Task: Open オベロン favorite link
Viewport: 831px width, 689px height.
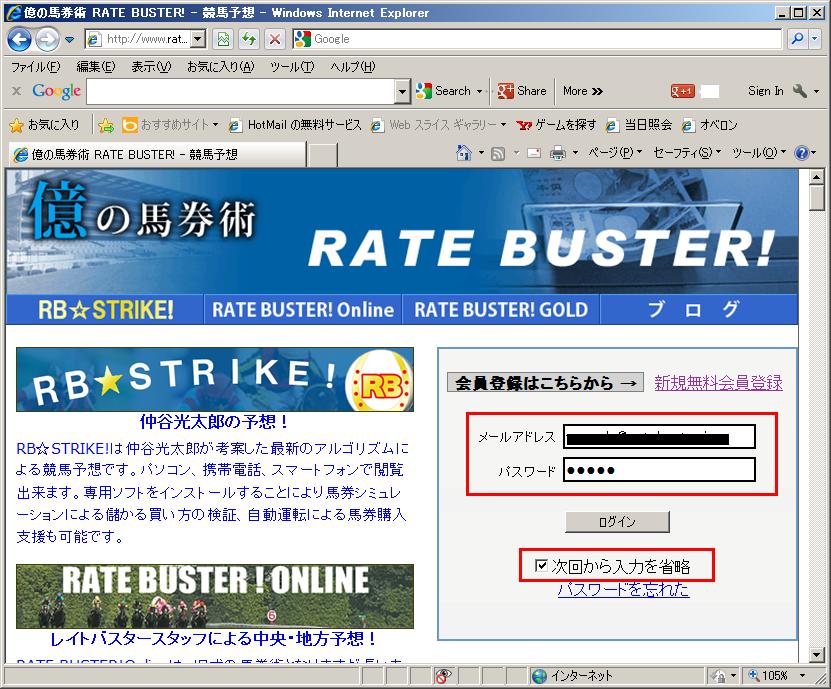Action: coord(710,125)
